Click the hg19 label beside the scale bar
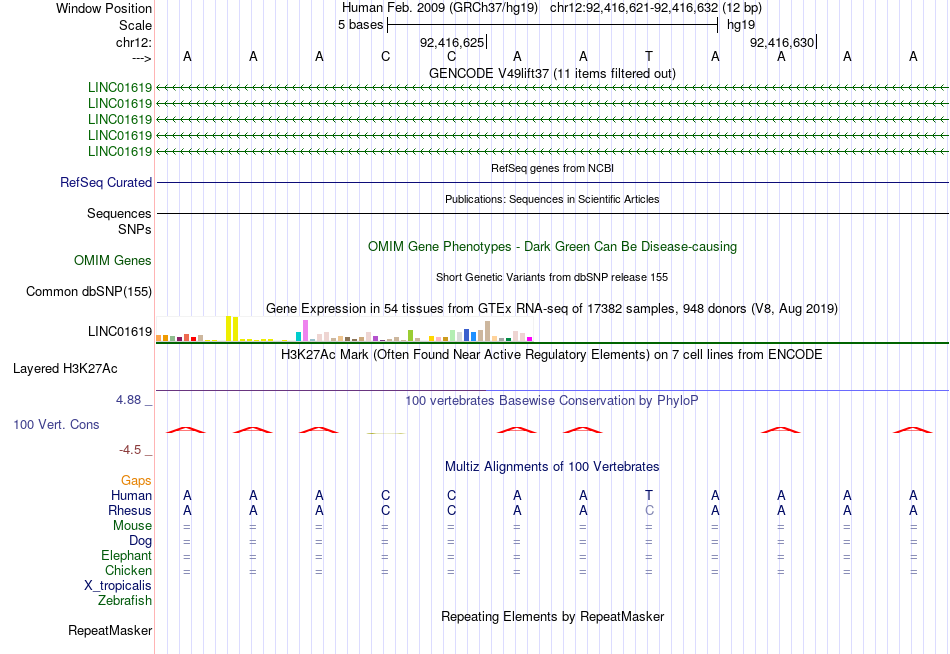The height and width of the screenshot is (654, 950). pyautogui.click(x=741, y=25)
